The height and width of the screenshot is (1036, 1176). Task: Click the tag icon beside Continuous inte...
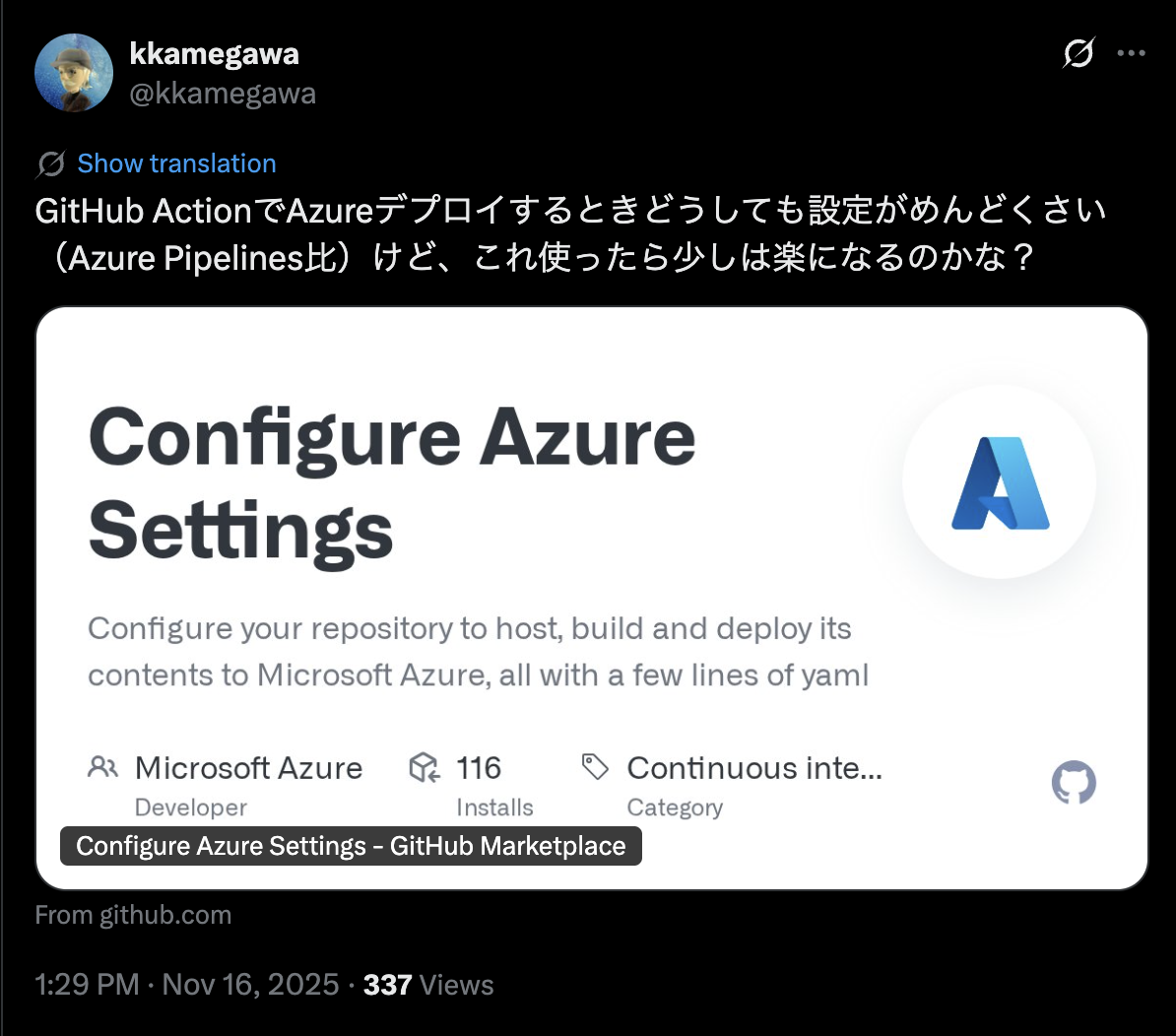[x=595, y=765]
